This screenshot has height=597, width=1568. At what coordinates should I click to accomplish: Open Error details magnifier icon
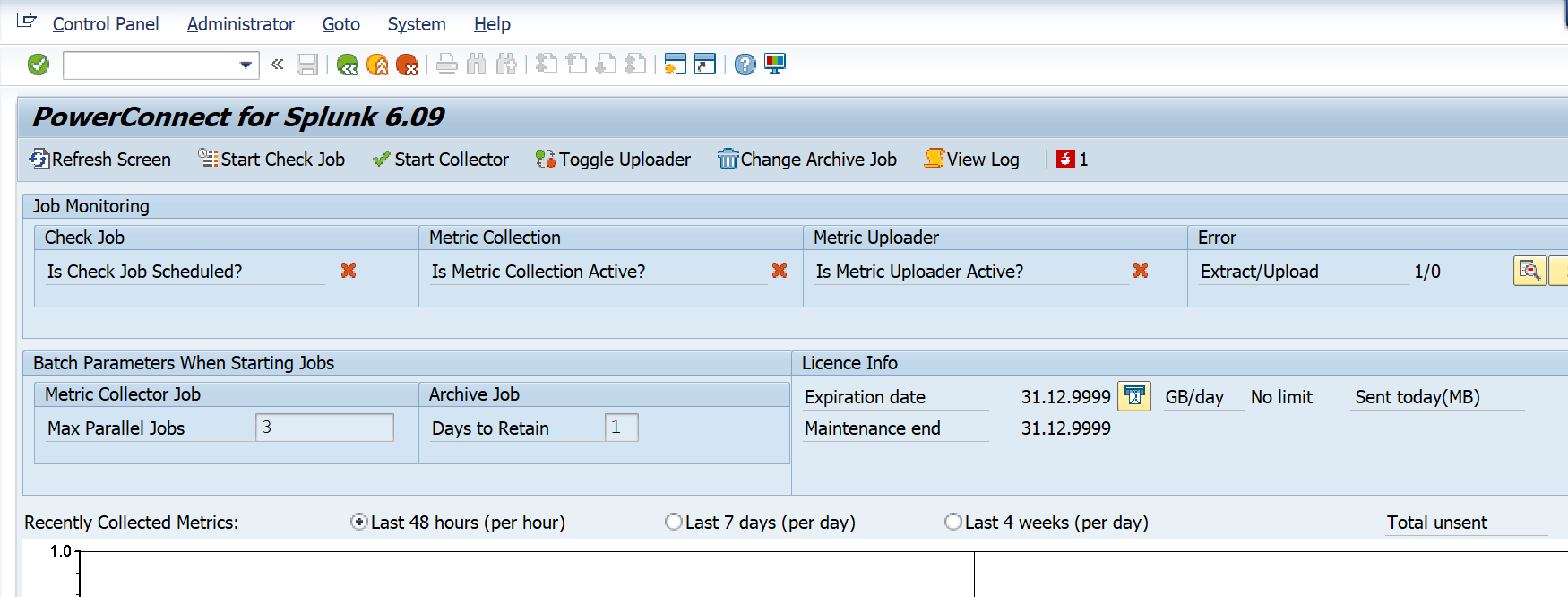click(x=1529, y=271)
